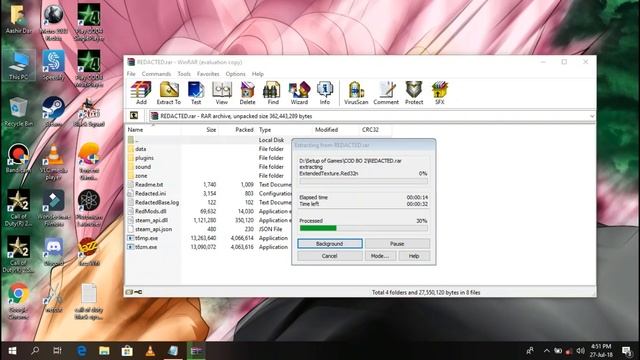Open the This PC desktop icon
The height and width of the screenshot is (360, 640).
coord(18,65)
